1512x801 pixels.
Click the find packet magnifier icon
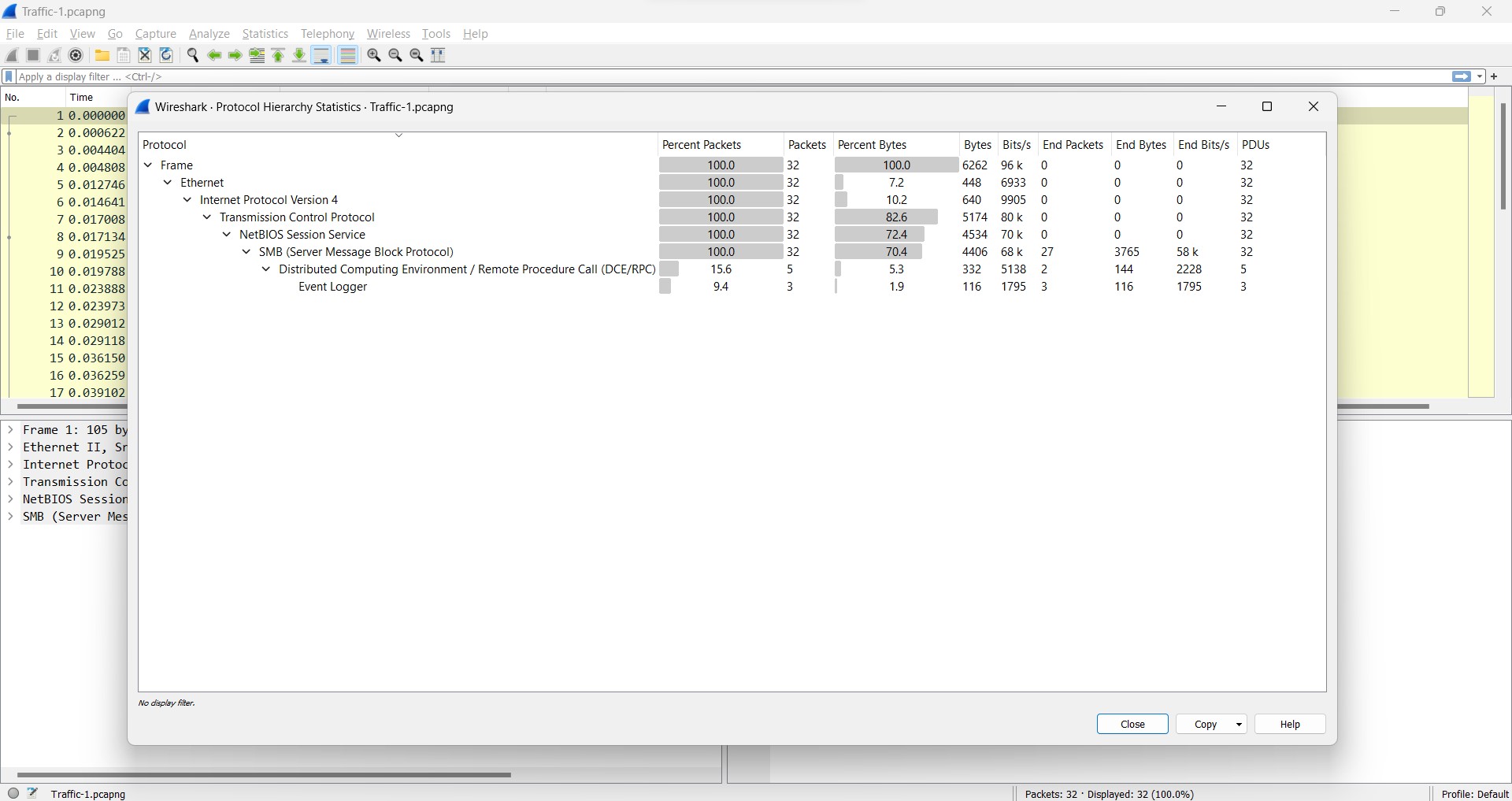click(x=193, y=55)
